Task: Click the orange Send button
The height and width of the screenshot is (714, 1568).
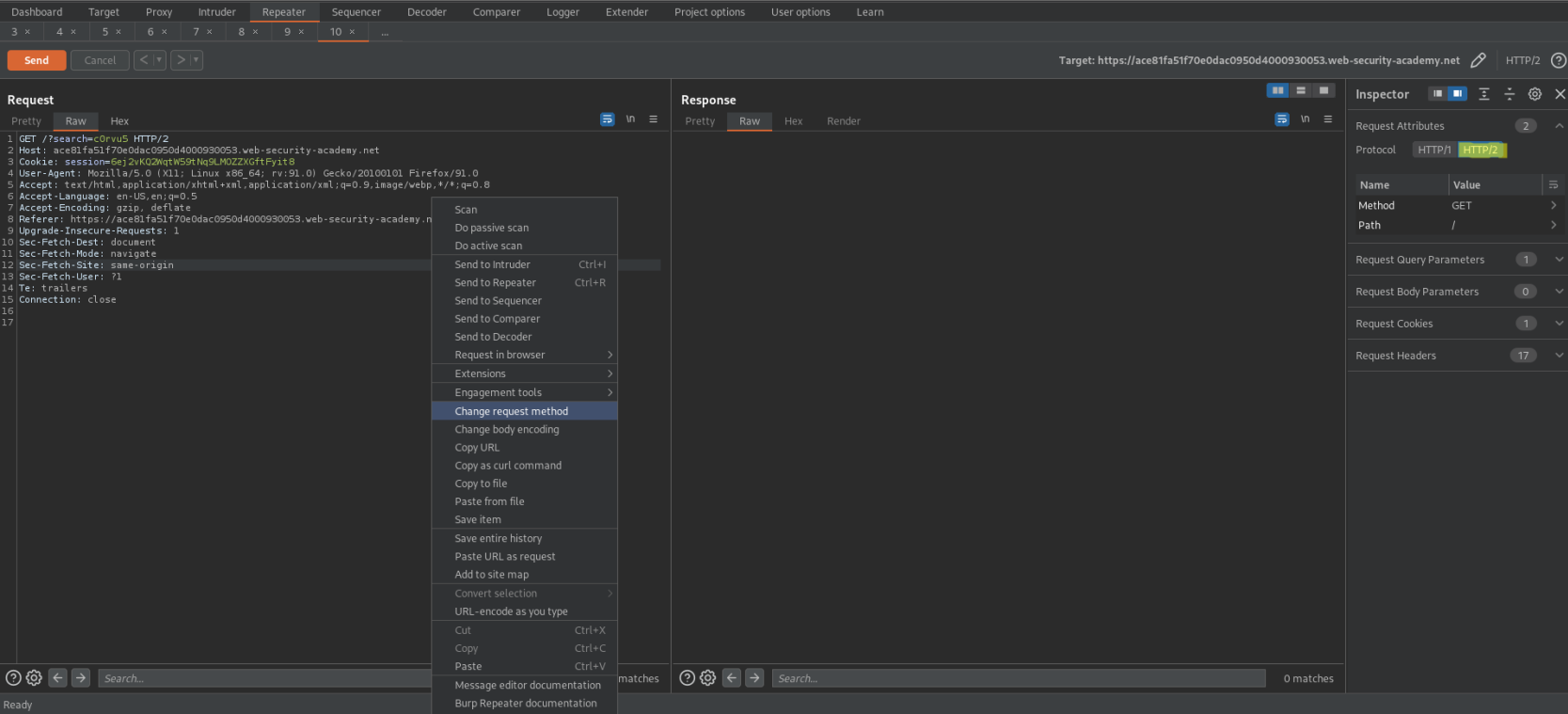Action: pos(37,60)
